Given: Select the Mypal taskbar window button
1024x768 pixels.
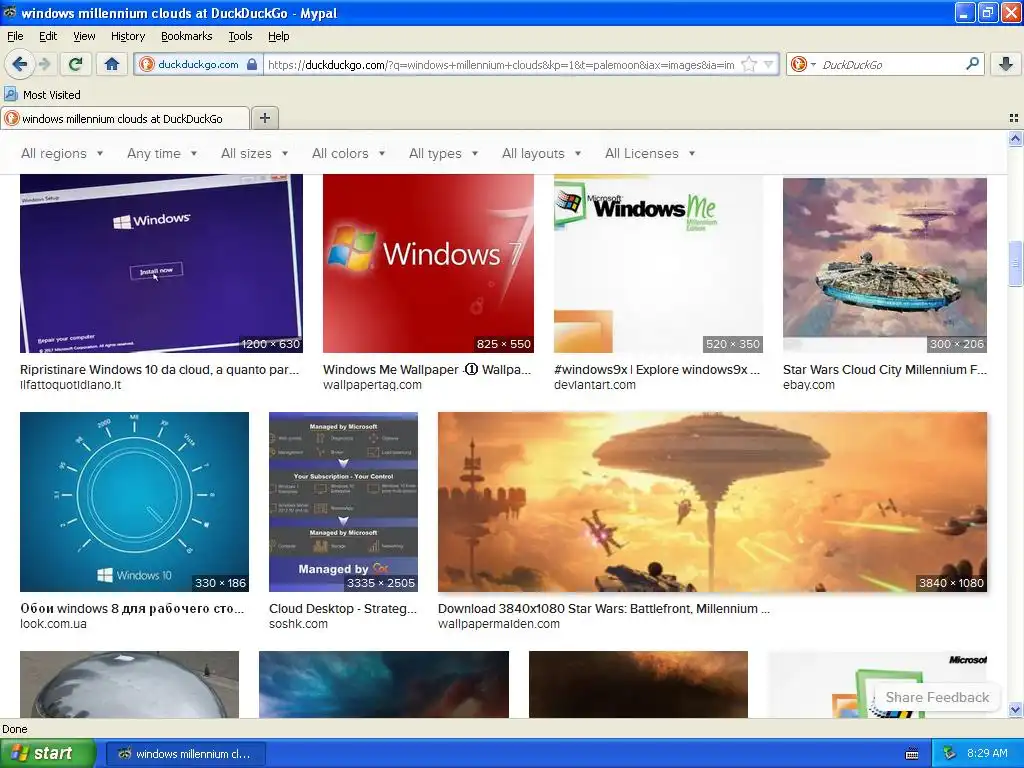Looking at the screenshot, I should (185, 754).
